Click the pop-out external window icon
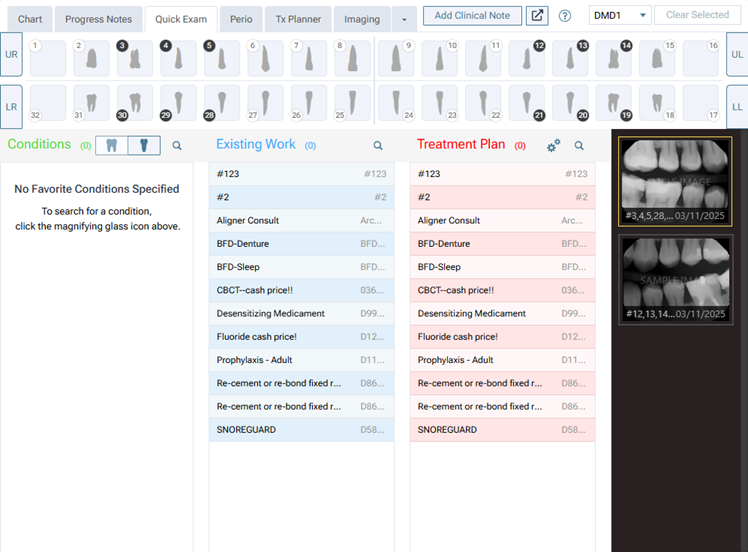The width and height of the screenshot is (748, 552). pyautogui.click(x=538, y=15)
